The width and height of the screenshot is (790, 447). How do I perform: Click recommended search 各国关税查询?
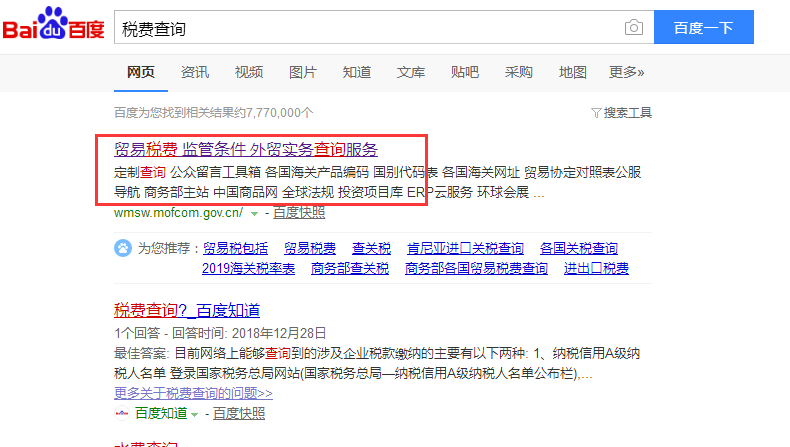tap(578, 248)
